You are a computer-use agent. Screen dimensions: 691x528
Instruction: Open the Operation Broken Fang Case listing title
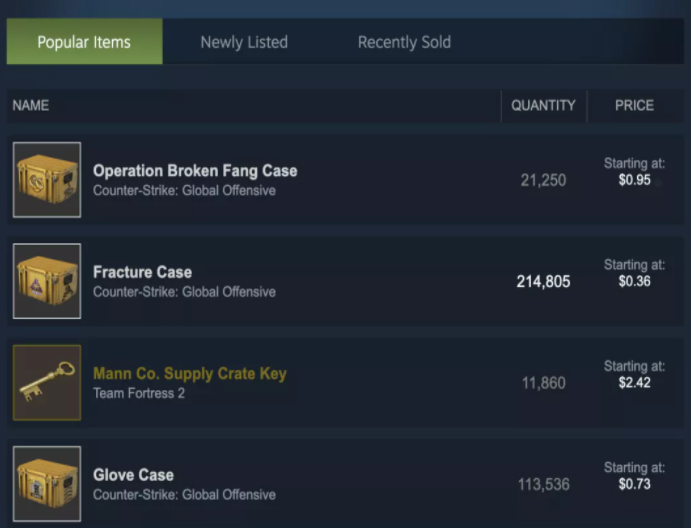point(195,171)
